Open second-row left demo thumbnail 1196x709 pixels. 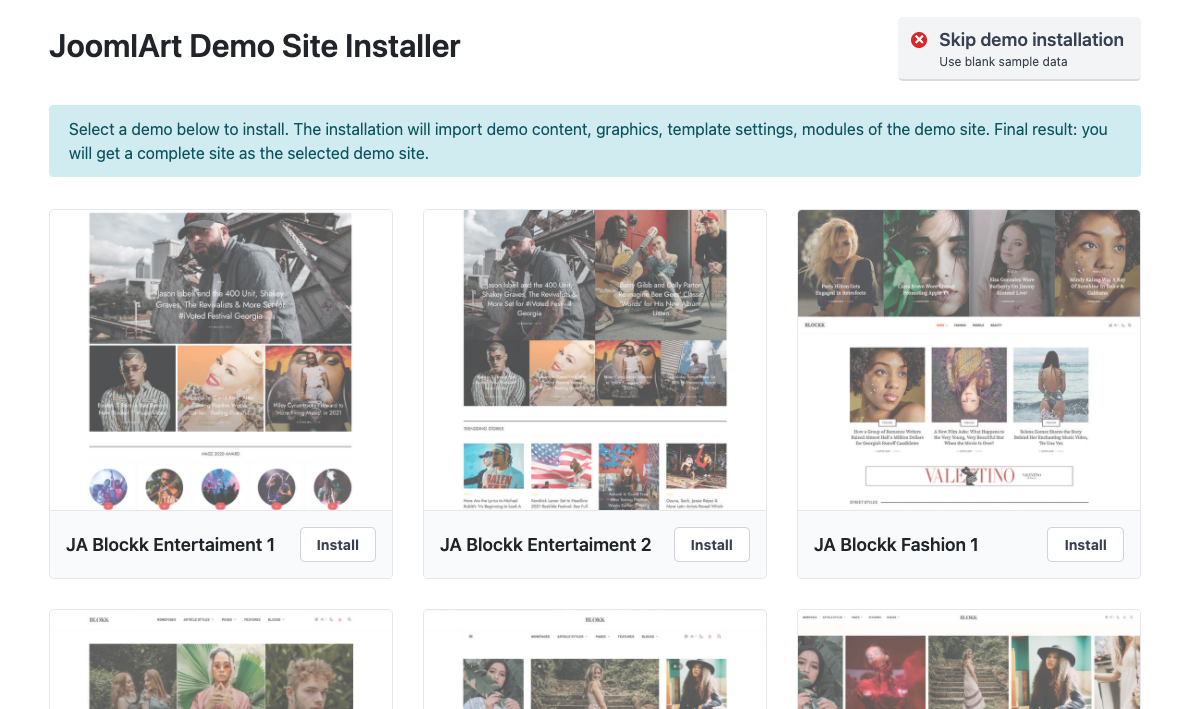pos(221,659)
